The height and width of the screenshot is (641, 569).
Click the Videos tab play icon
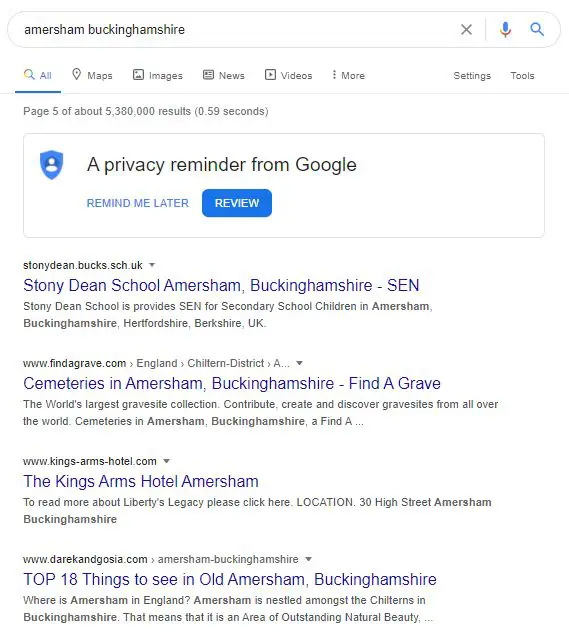pyautogui.click(x=270, y=75)
